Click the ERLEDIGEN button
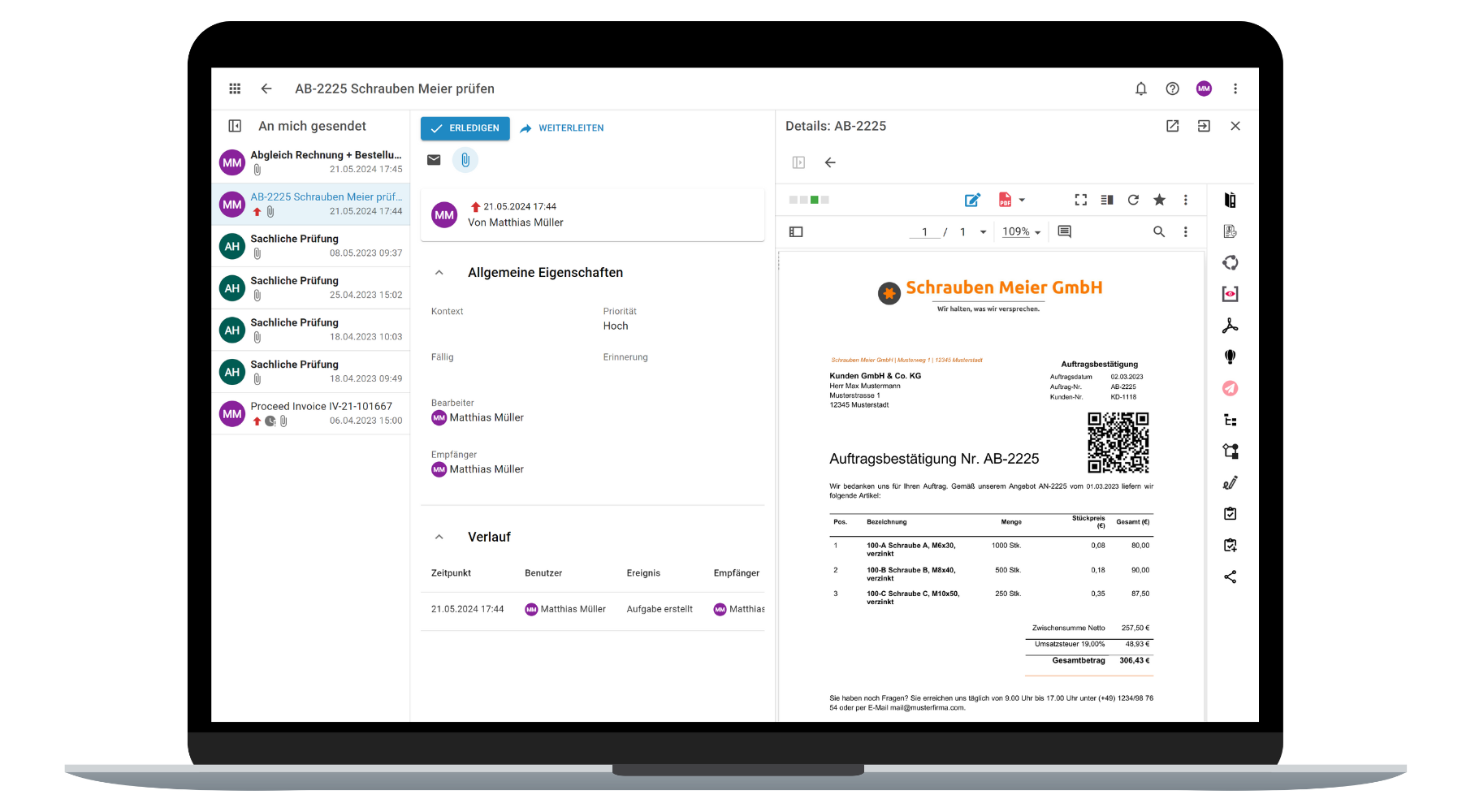The image size is (1462, 812). tap(465, 127)
